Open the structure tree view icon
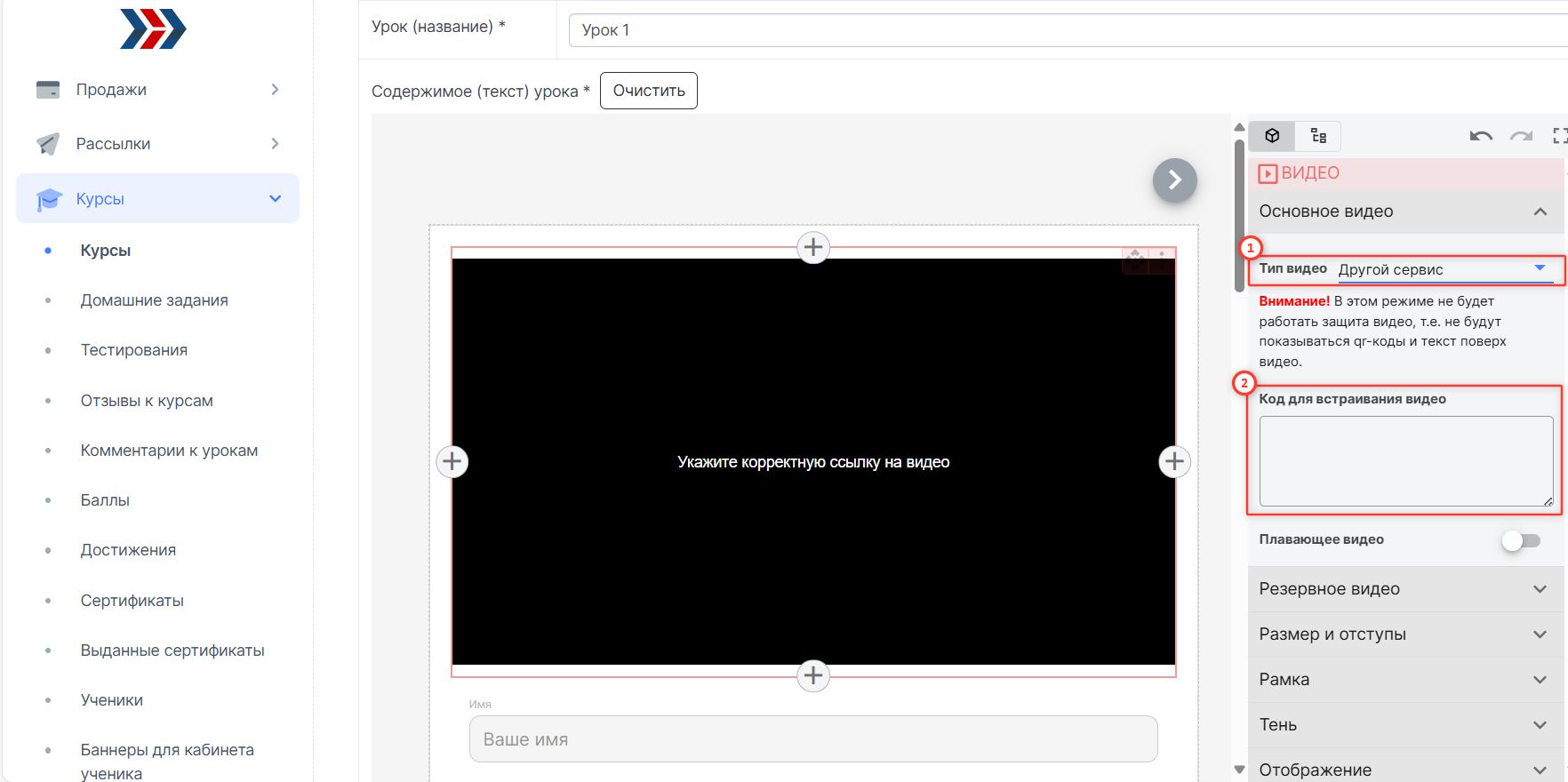 [x=1318, y=136]
